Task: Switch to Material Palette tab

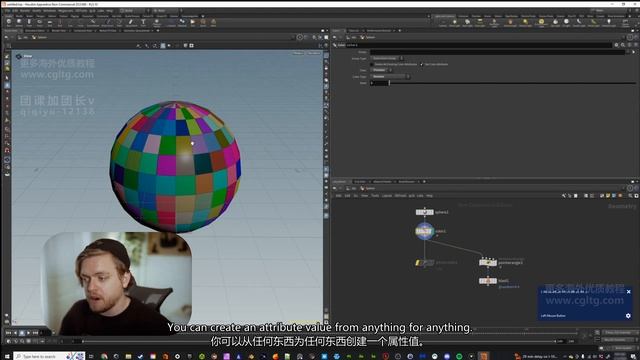Action: pos(382,182)
